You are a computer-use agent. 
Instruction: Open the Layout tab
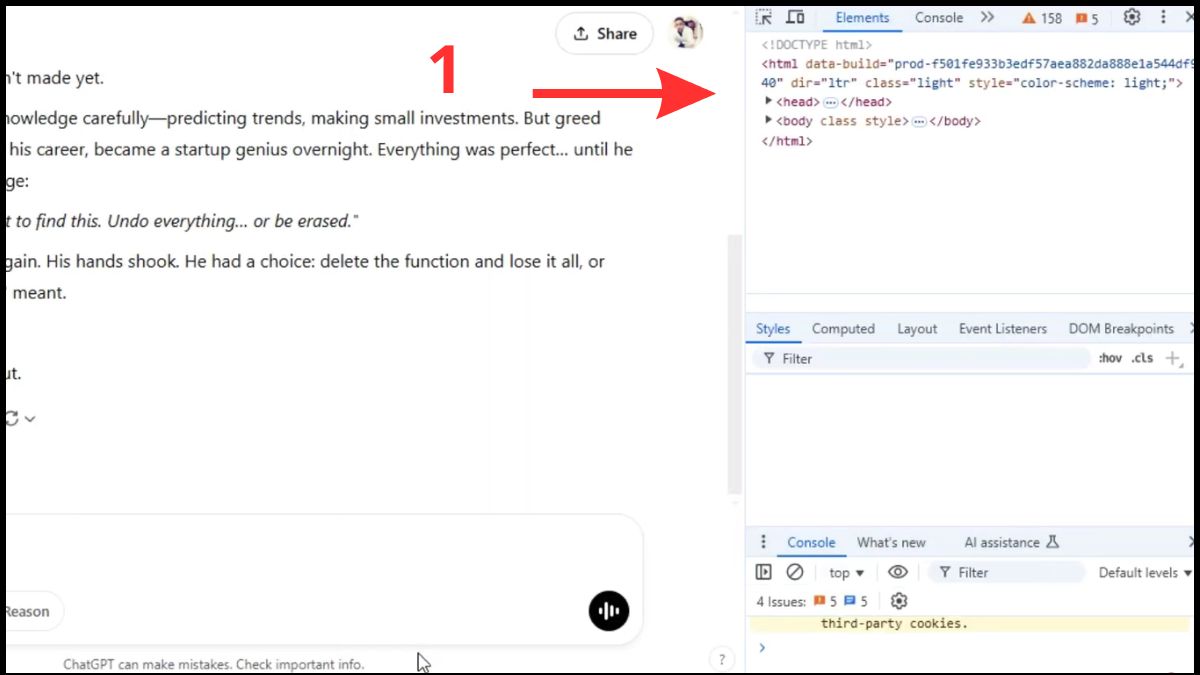[x=917, y=329]
